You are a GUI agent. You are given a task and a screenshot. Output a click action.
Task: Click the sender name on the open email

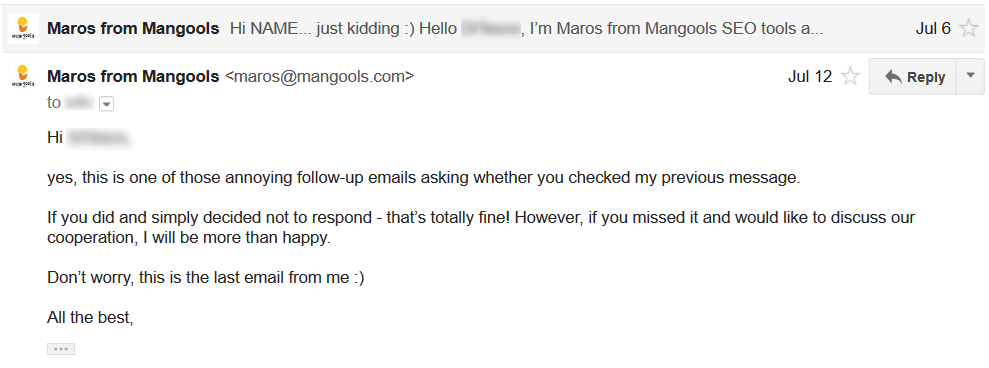pos(133,76)
